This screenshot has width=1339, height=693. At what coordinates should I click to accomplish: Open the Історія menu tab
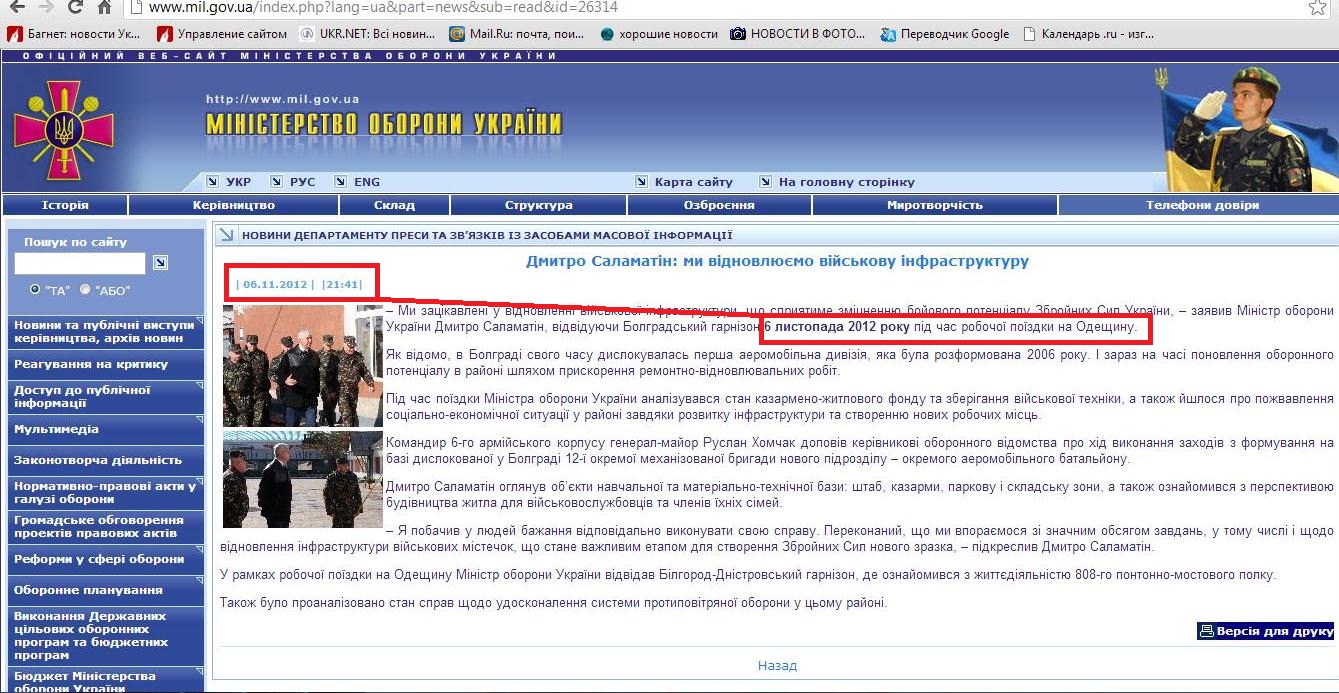pos(65,205)
